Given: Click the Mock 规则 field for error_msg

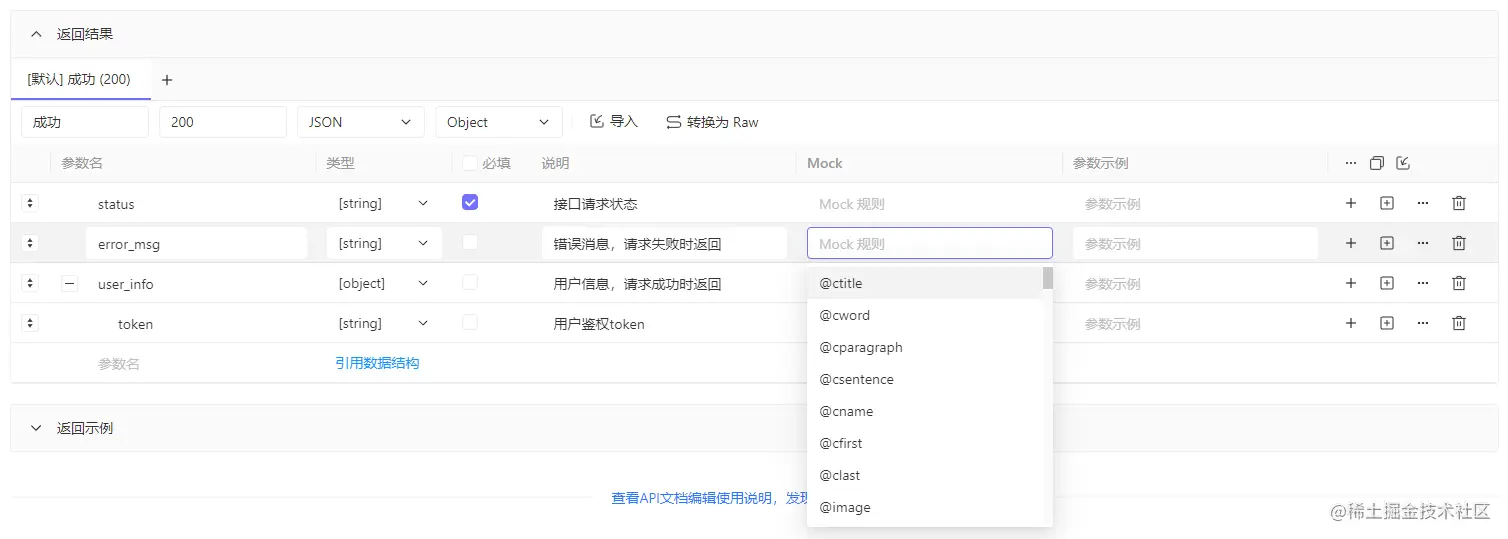Looking at the screenshot, I should 929,243.
